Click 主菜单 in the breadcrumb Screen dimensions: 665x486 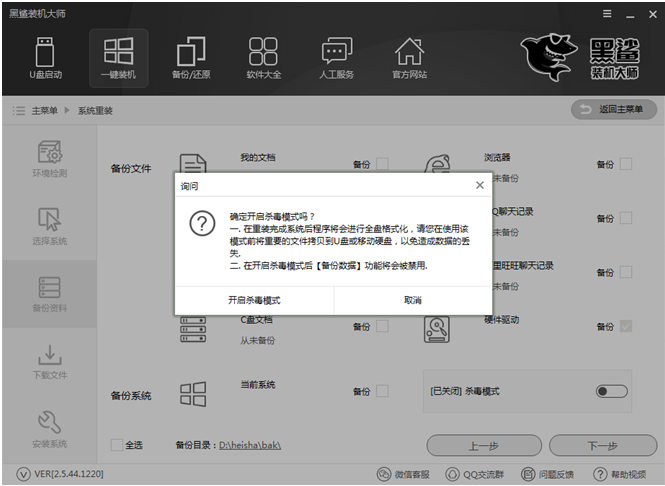[x=42, y=109]
